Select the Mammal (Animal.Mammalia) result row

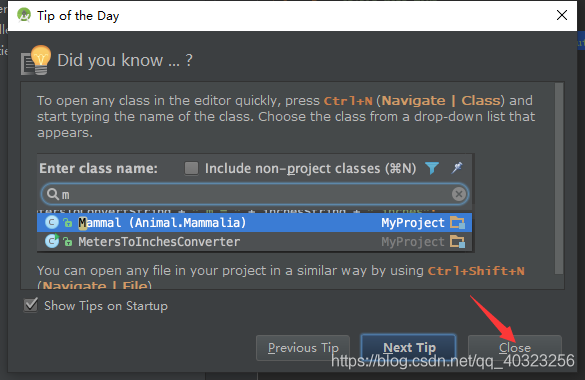tap(254, 223)
